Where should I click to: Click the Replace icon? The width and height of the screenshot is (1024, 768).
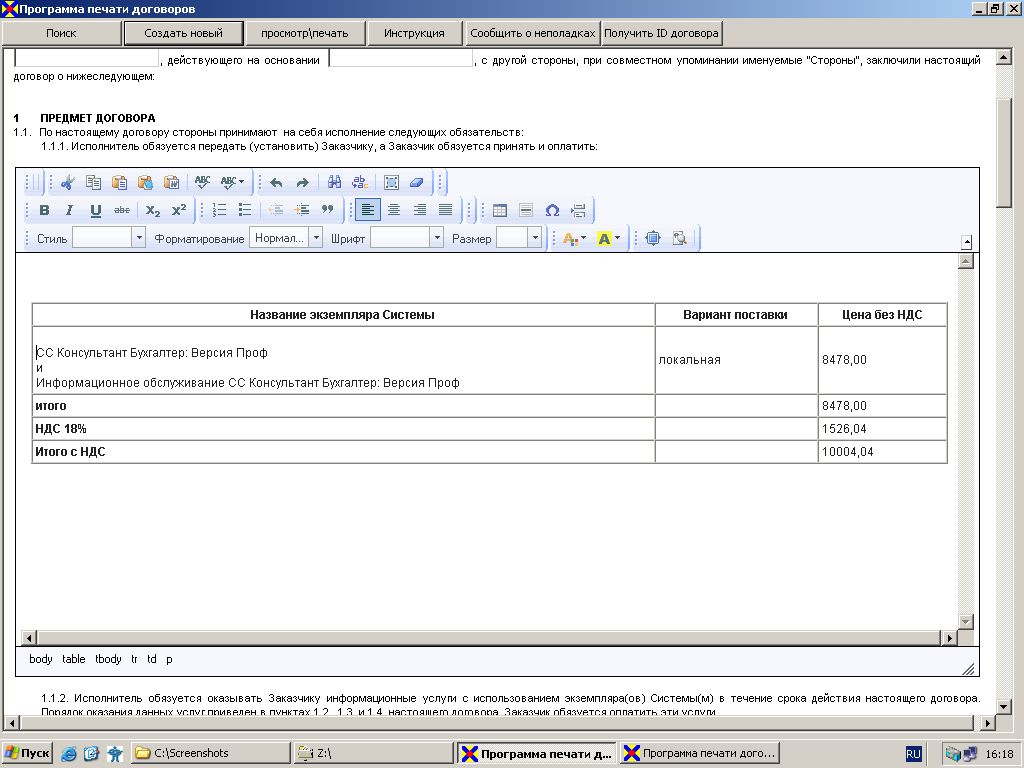click(x=360, y=183)
